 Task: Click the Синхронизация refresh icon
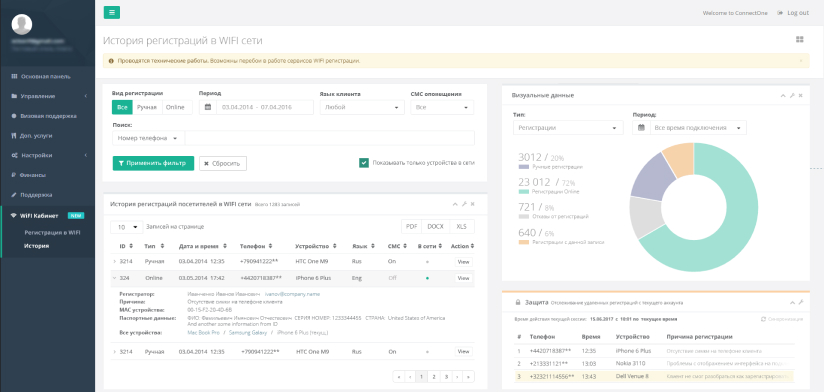pos(764,319)
